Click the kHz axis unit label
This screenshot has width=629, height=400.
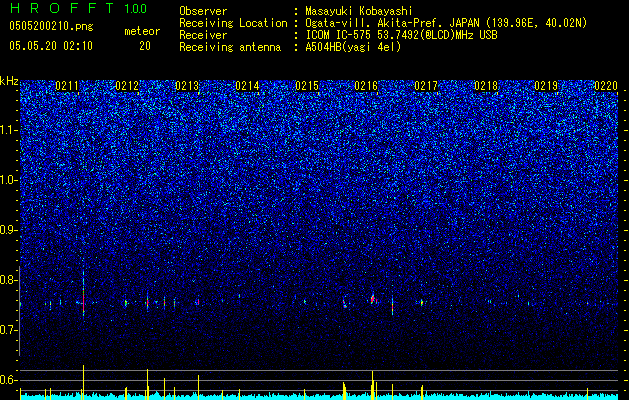[9, 81]
